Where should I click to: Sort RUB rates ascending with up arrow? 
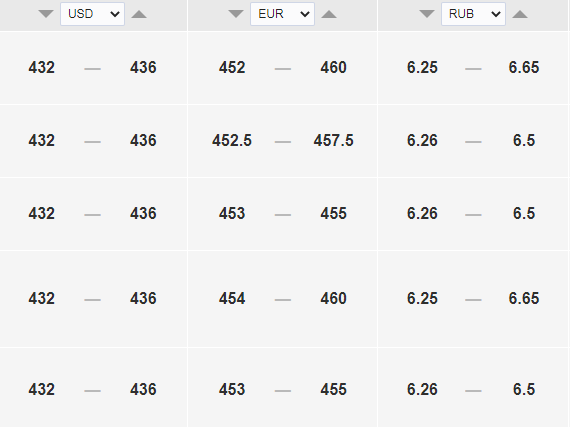pyautogui.click(x=520, y=14)
